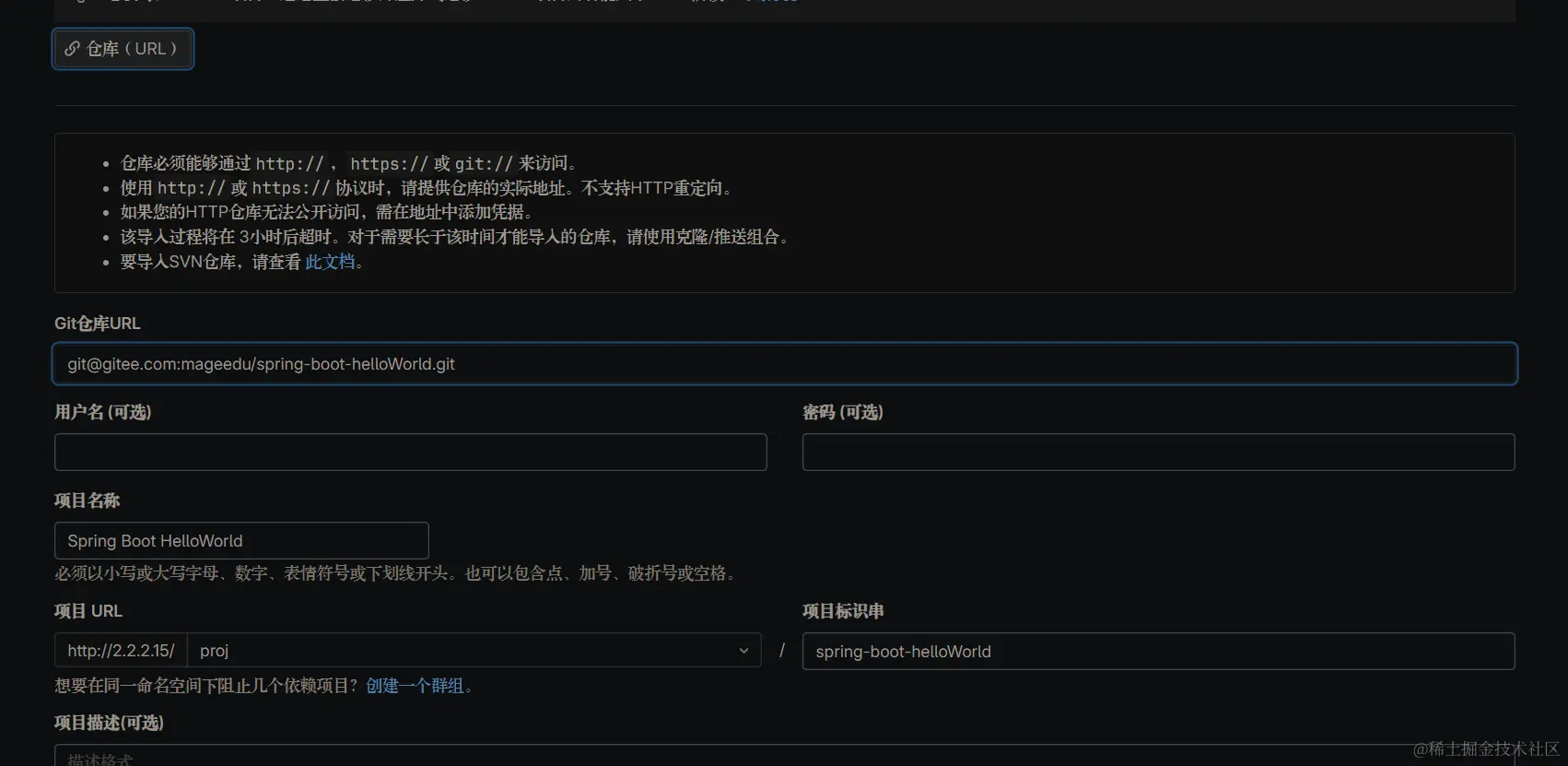Edit the 项目标识串 field spring-boot-helloWorld
Screen dimensions: 1568x766
[1159, 651]
